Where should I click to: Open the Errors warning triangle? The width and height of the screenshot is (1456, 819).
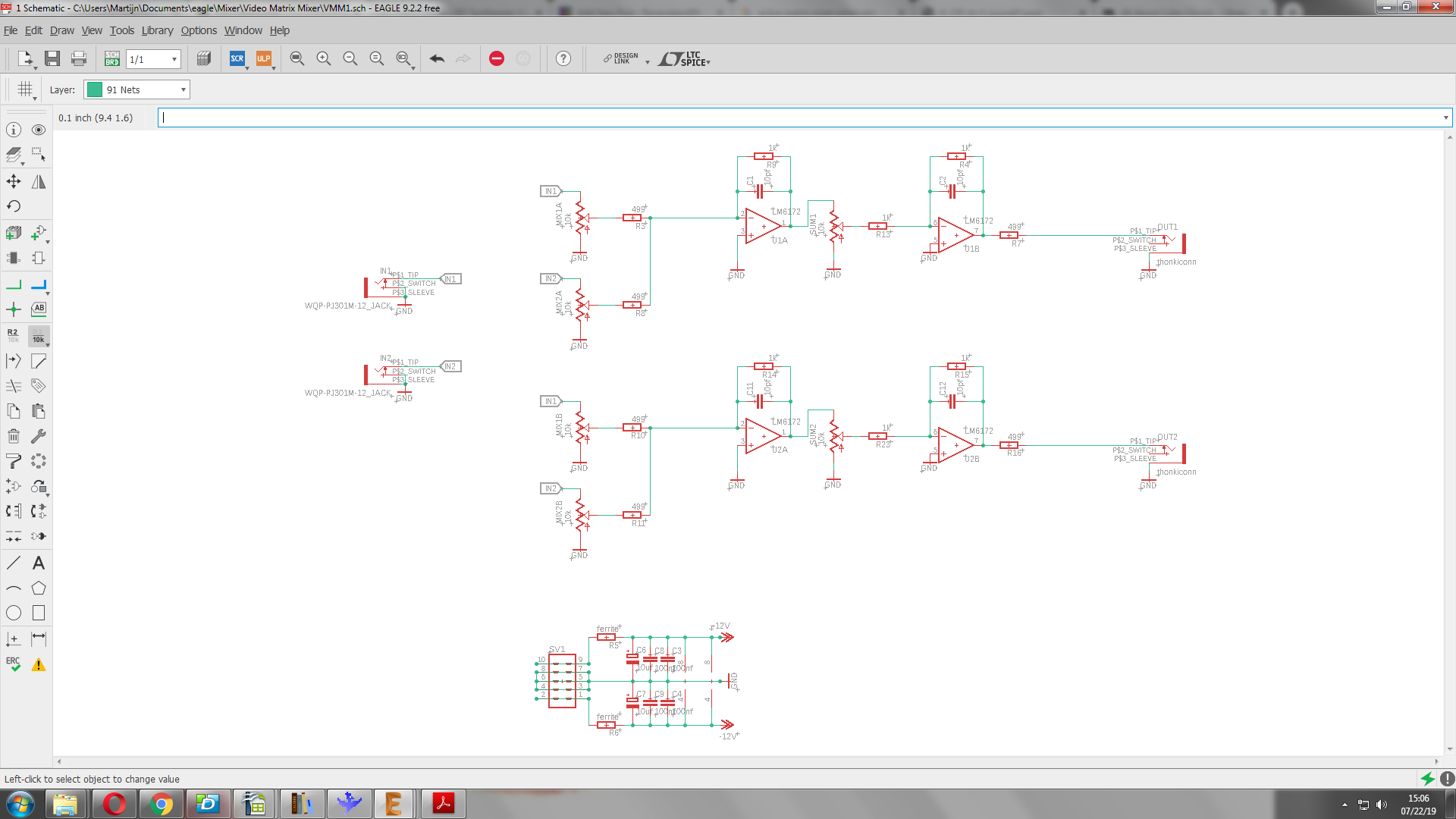(39, 665)
